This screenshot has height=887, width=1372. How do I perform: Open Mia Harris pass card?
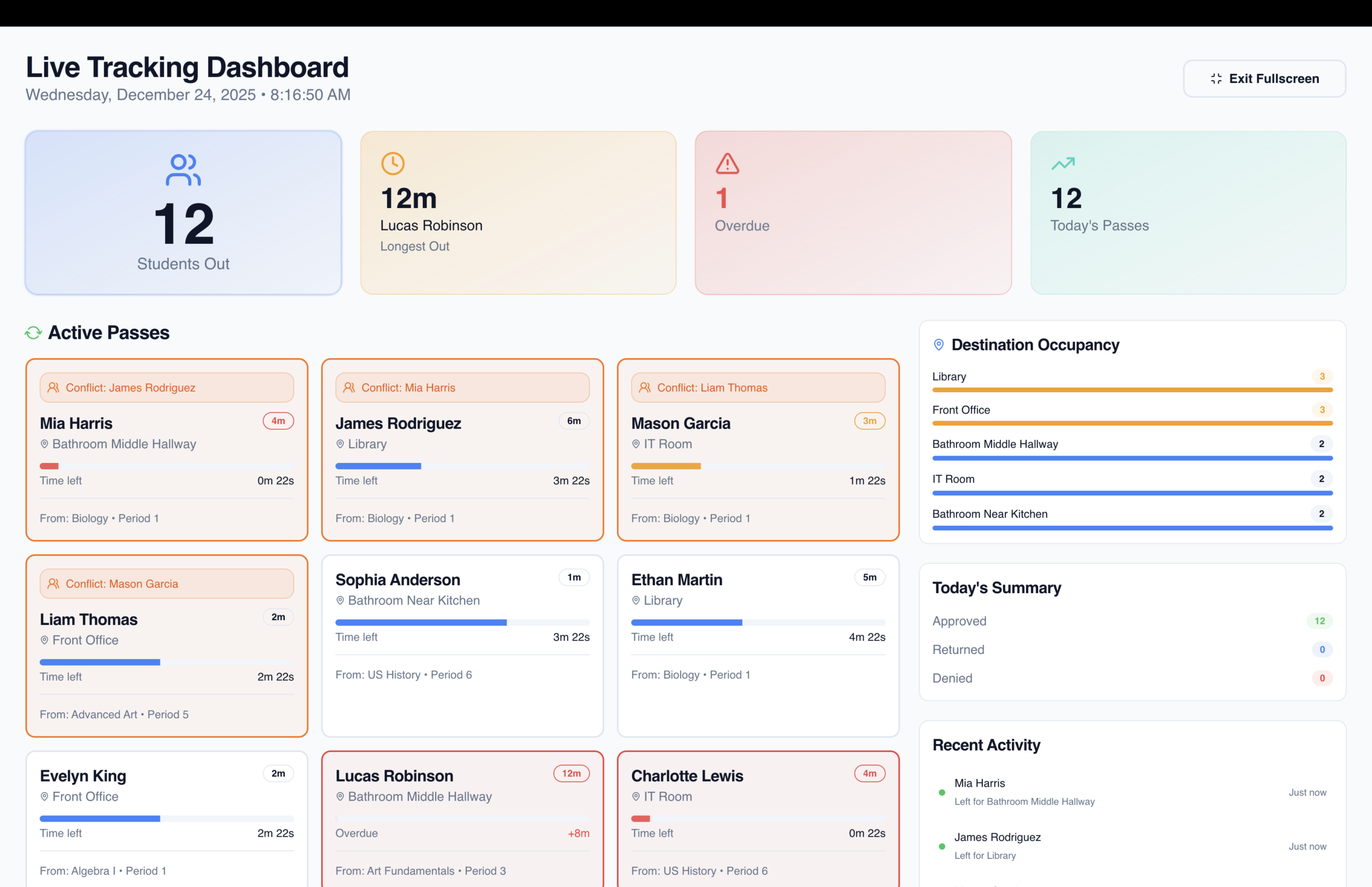coord(167,450)
